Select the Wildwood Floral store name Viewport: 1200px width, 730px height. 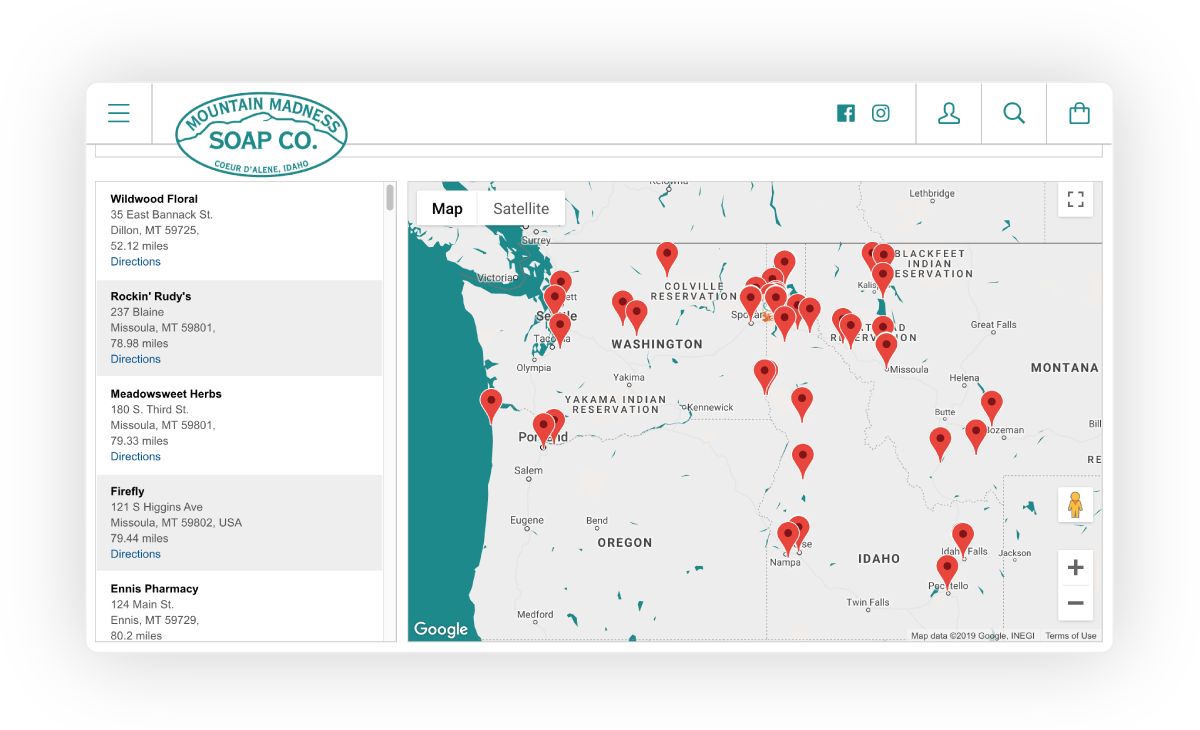(154, 199)
